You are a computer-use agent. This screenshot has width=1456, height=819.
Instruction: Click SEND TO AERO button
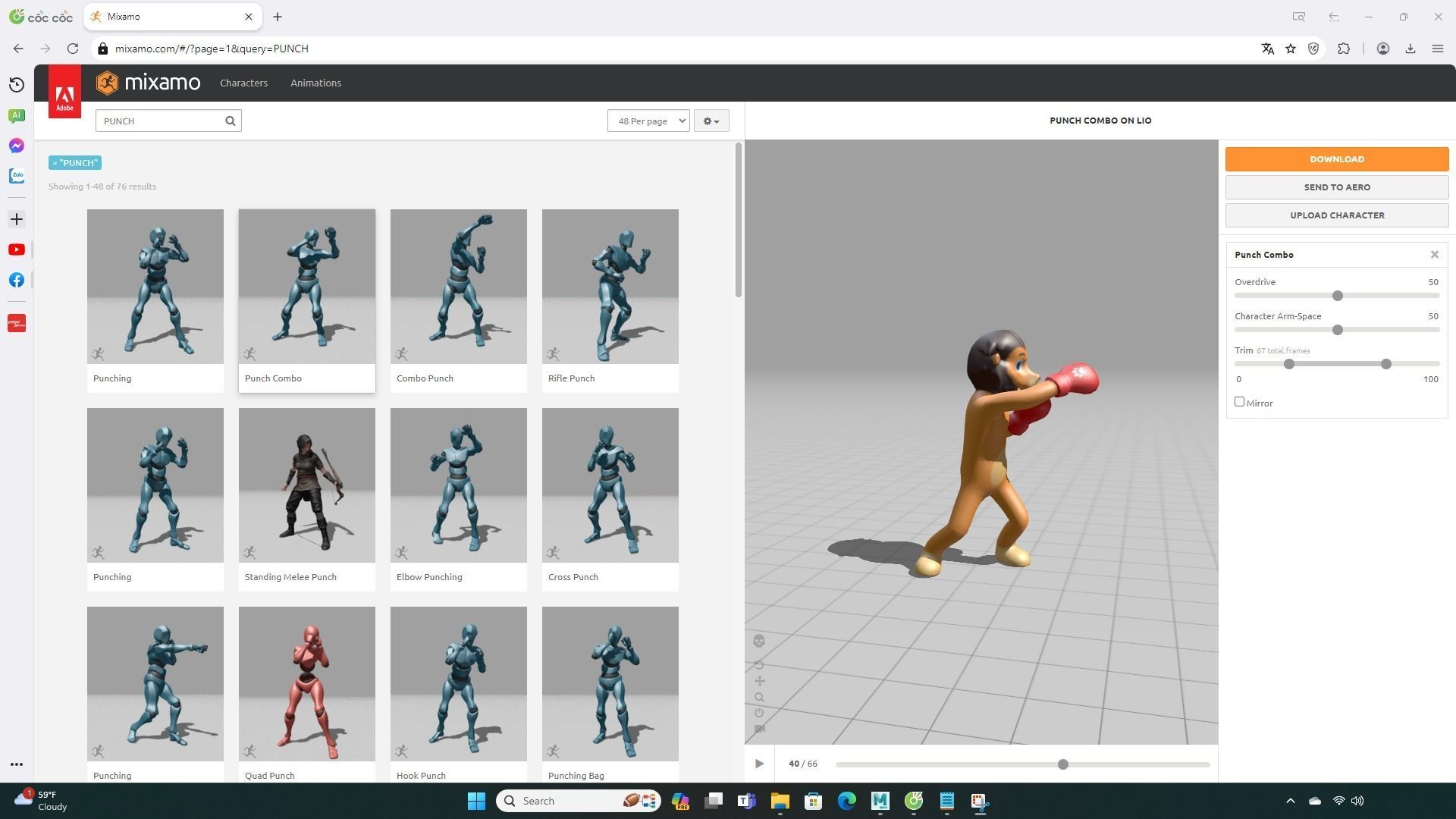(x=1337, y=187)
